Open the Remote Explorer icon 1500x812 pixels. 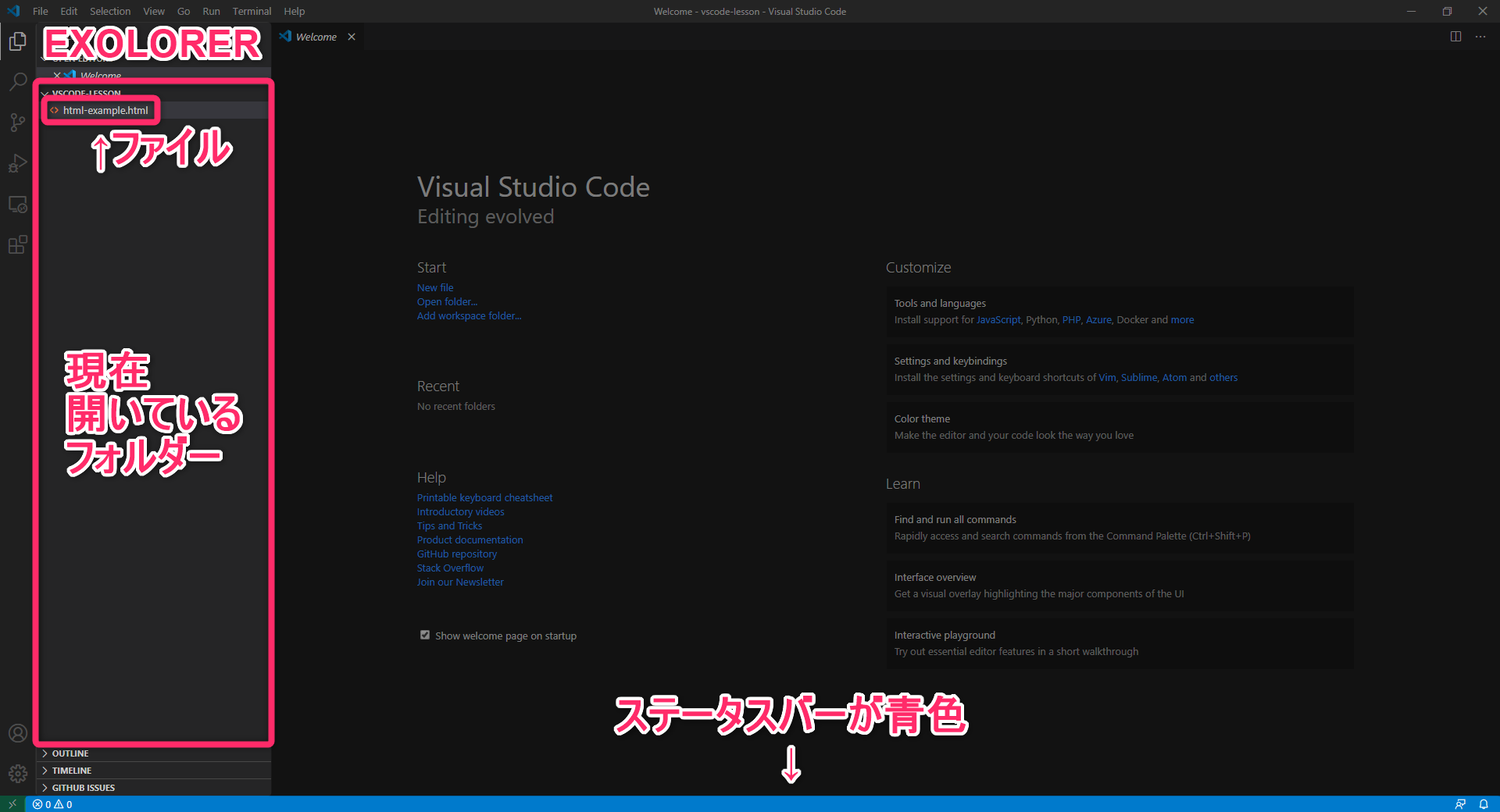(17, 205)
